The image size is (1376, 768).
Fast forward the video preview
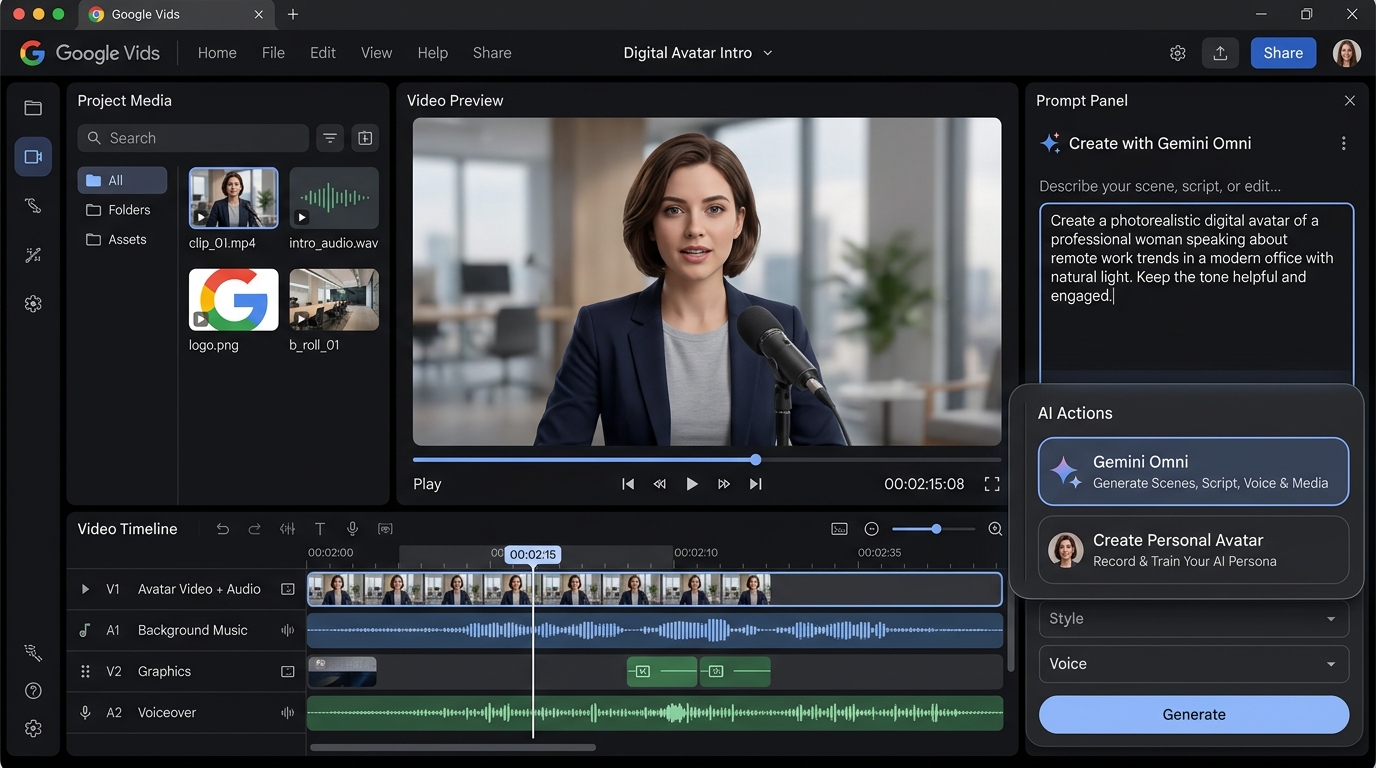pyautogui.click(x=724, y=484)
